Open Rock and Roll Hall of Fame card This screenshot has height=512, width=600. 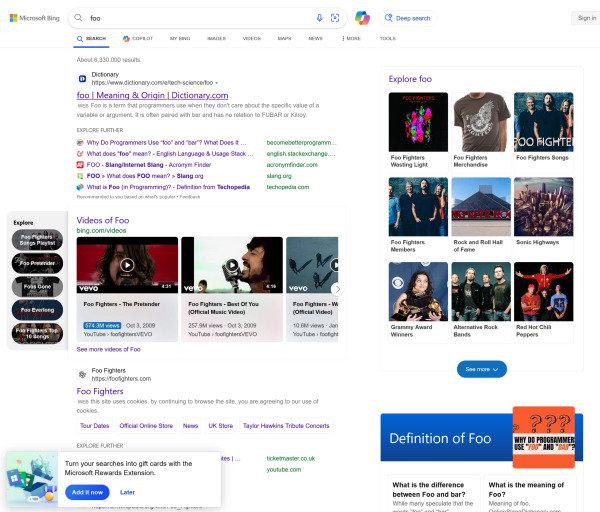481,215
